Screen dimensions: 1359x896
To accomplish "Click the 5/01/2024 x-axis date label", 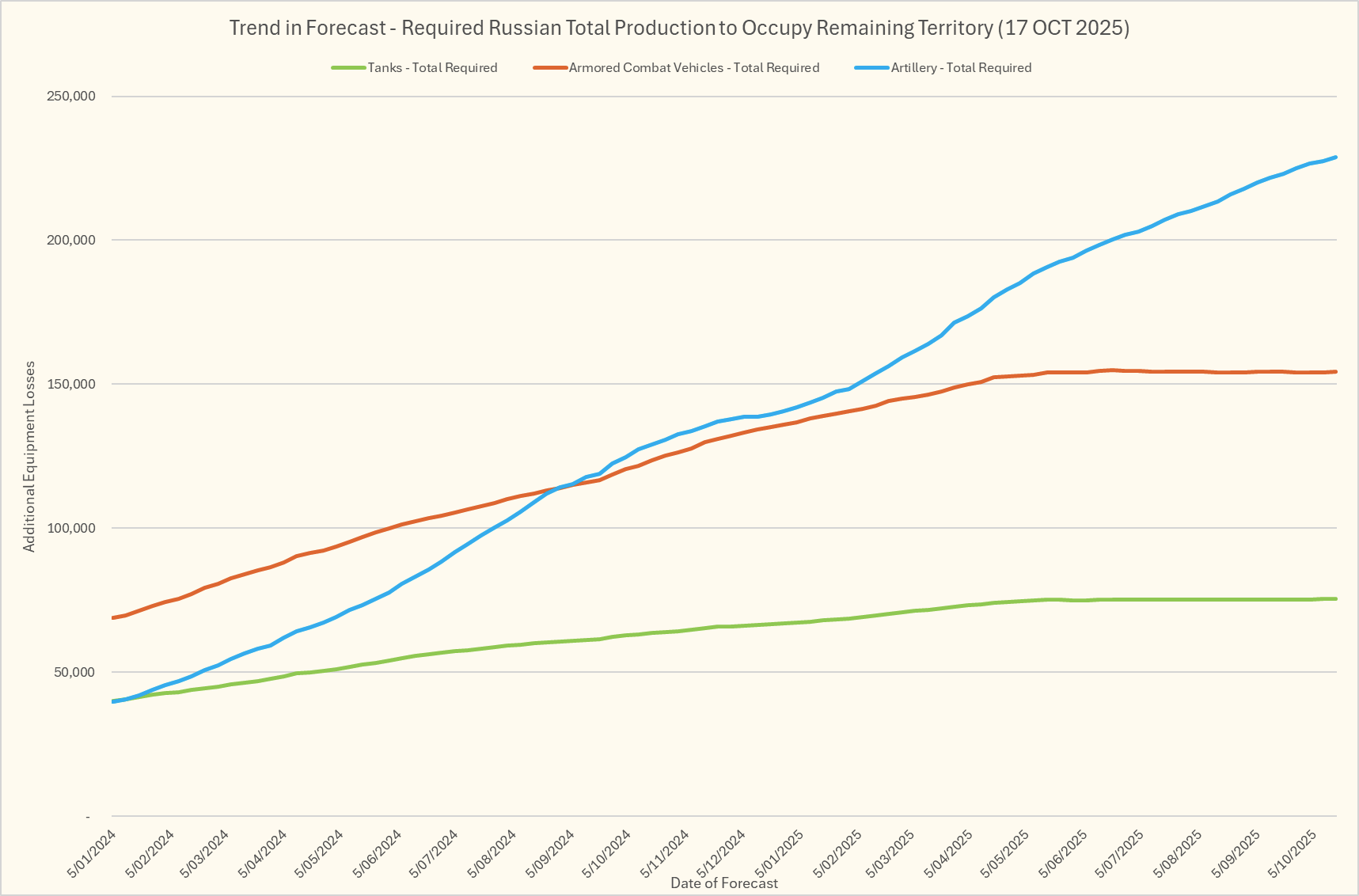I will pyautogui.click(x=93, y=853).
